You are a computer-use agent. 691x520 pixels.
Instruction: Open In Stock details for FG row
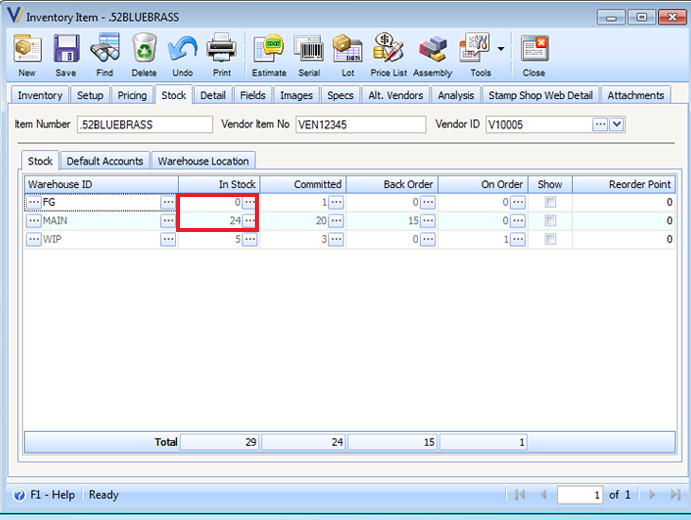(x=249, y=202)
